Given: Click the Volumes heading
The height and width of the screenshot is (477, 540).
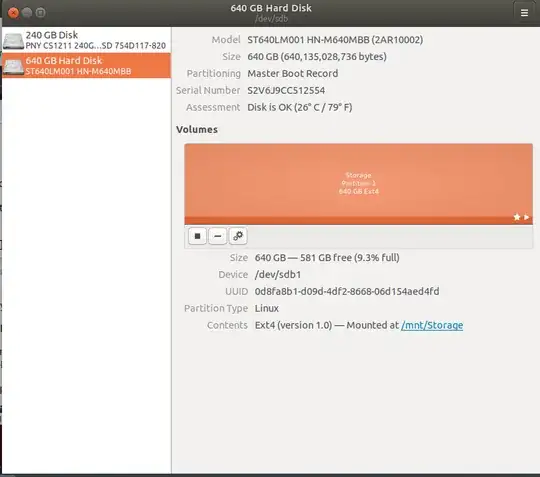Looking at the screenshot, I should pos(197,129).
